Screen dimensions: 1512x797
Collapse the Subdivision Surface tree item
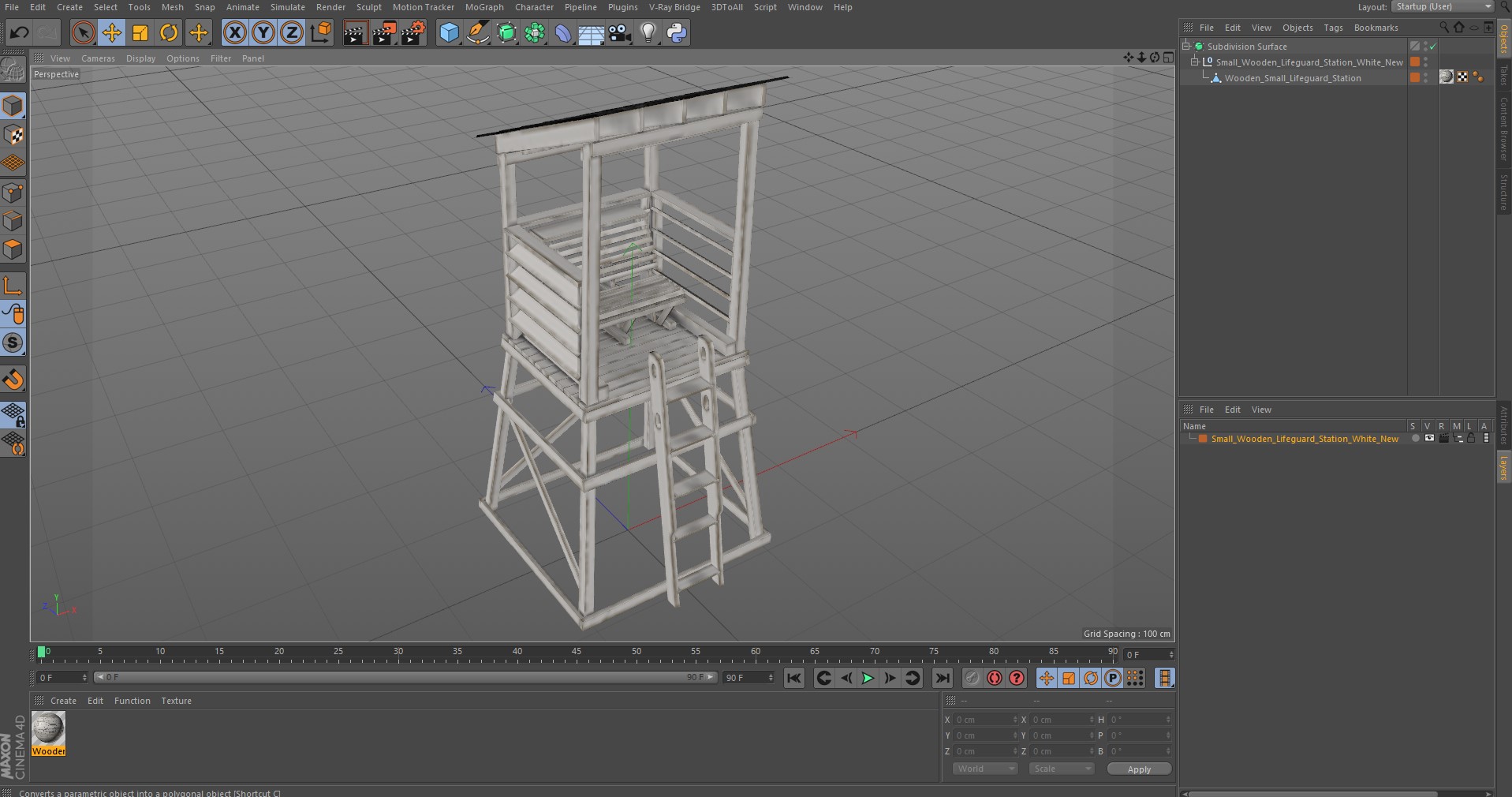(1185, 46)
